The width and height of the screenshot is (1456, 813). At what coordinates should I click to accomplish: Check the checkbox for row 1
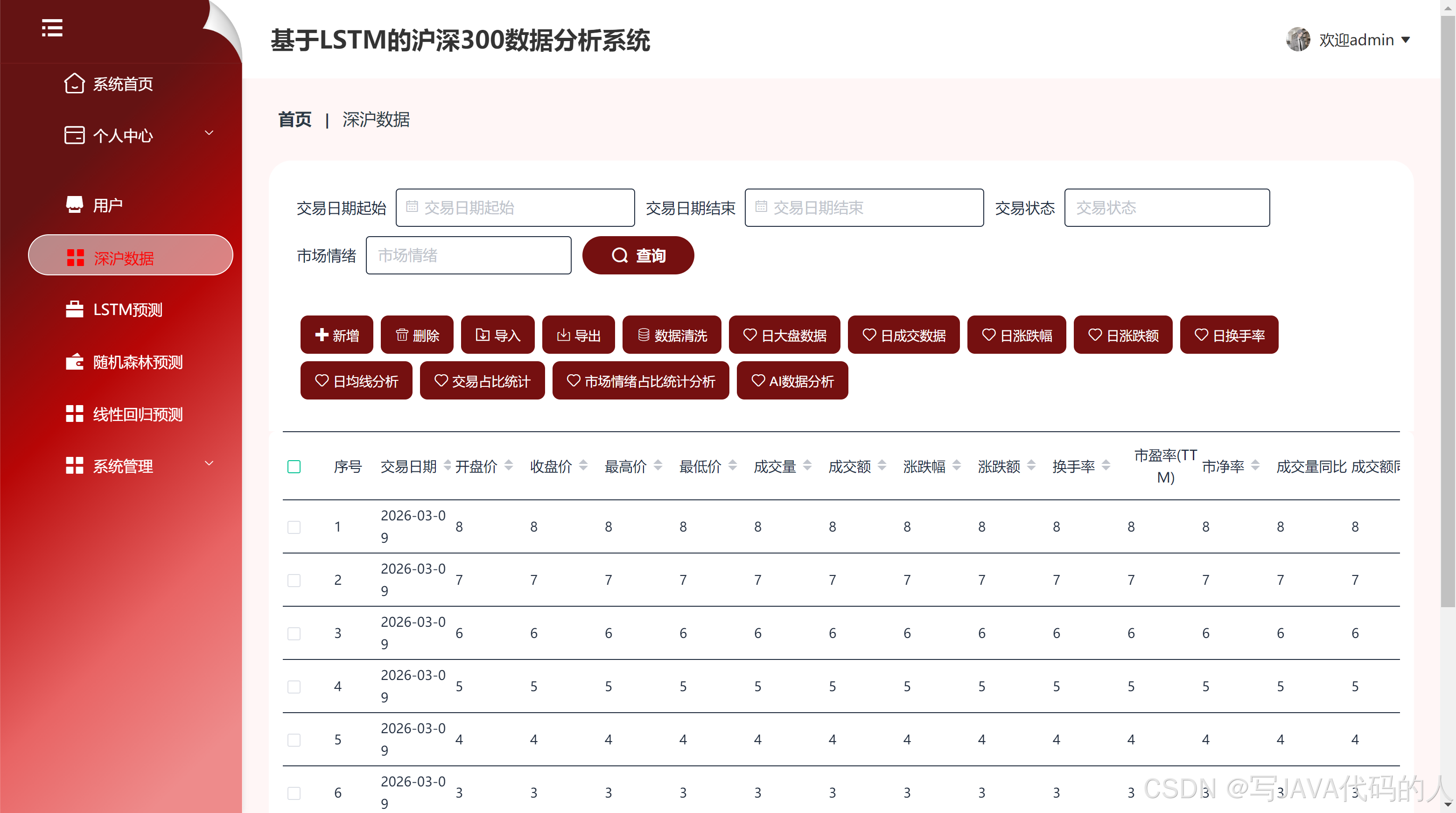pos(294,527)
